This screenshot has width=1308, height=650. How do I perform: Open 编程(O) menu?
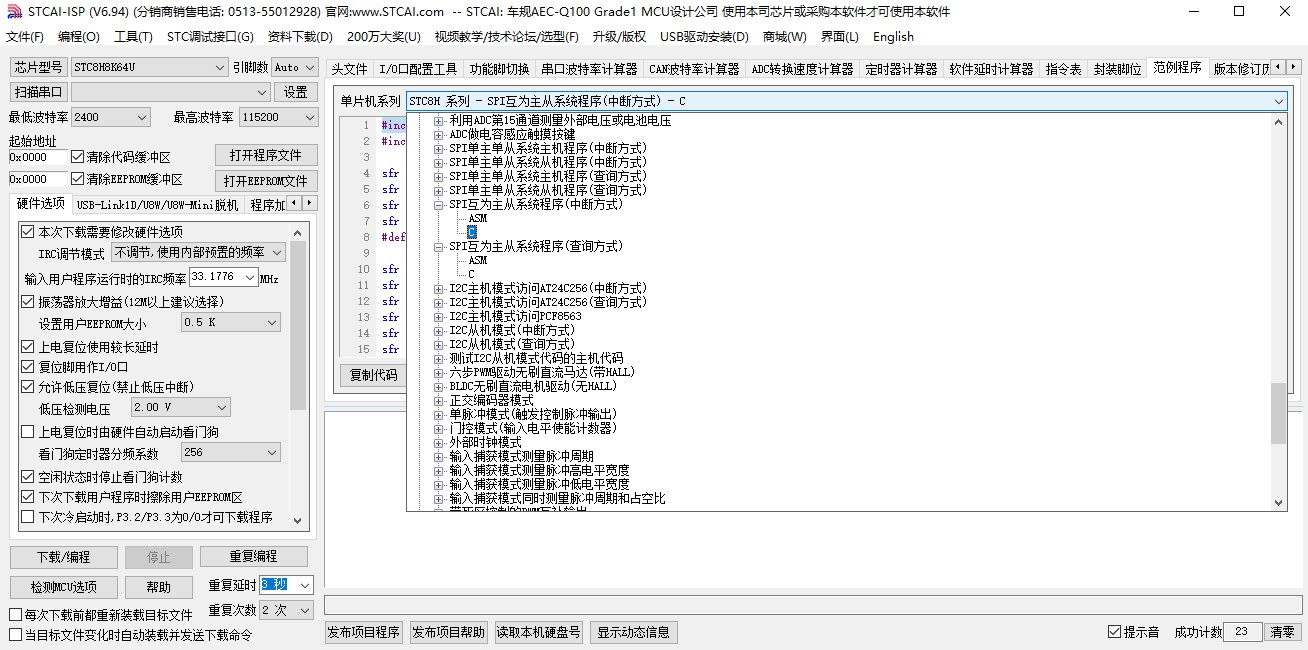click(x=79, y=37)
